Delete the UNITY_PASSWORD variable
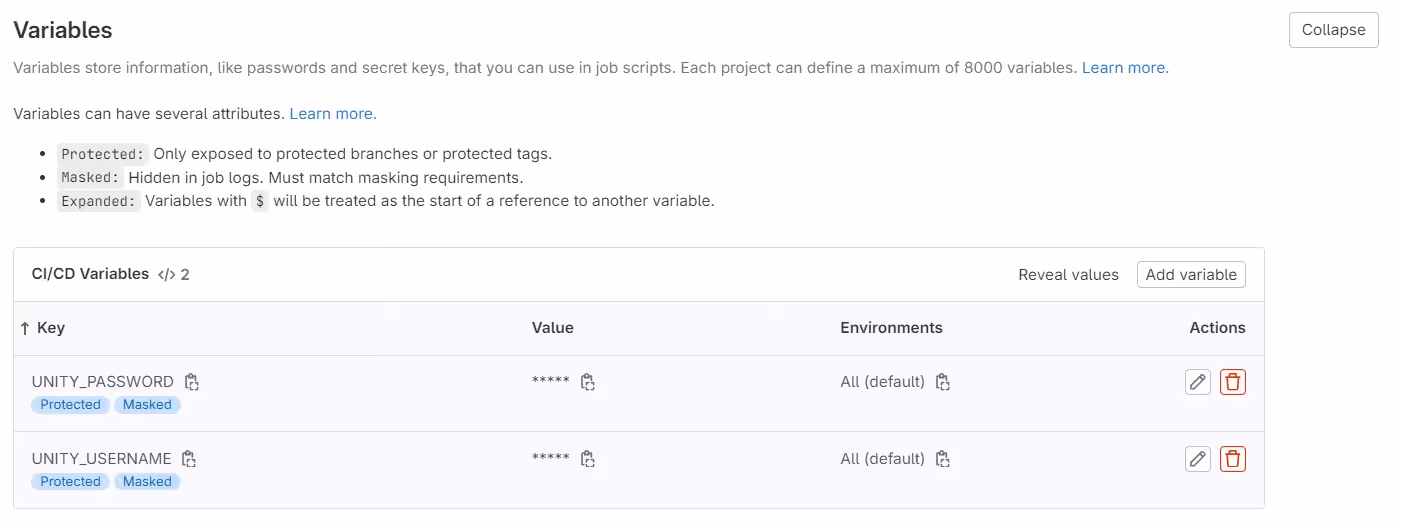 pyautogui.click(x=1233, y=382)
